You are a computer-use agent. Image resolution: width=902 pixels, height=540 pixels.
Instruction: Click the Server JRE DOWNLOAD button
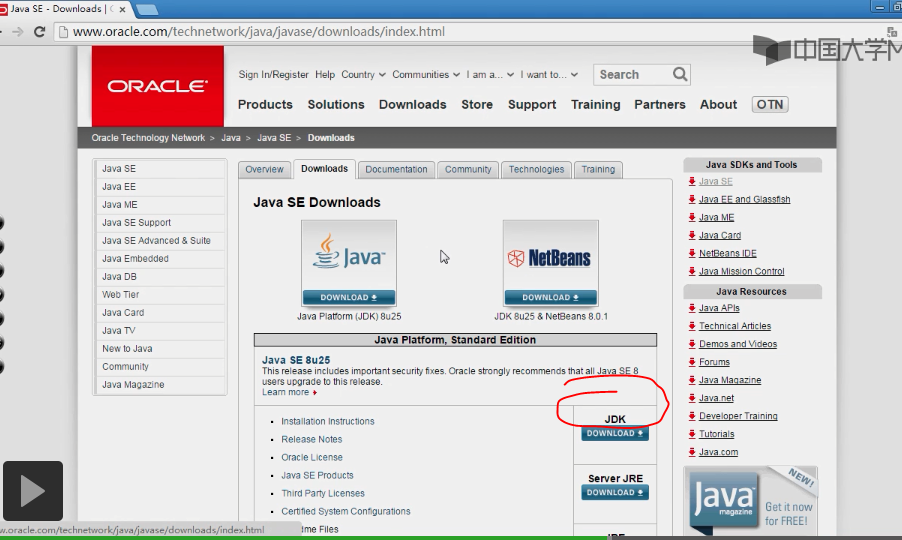[x=615, y=493]
